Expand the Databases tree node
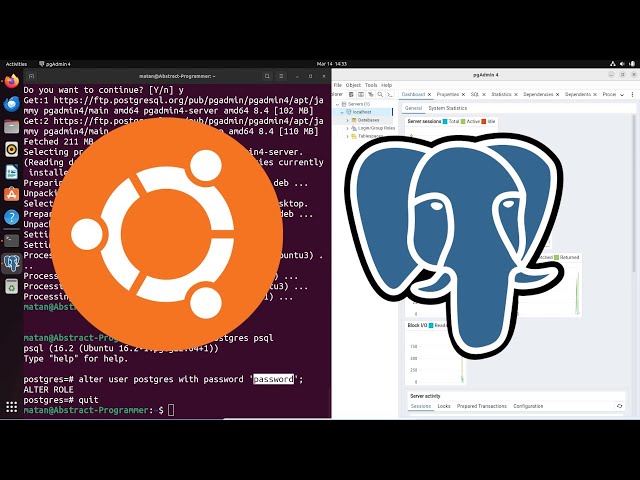640x480 pixels. [x=347, y=120]
